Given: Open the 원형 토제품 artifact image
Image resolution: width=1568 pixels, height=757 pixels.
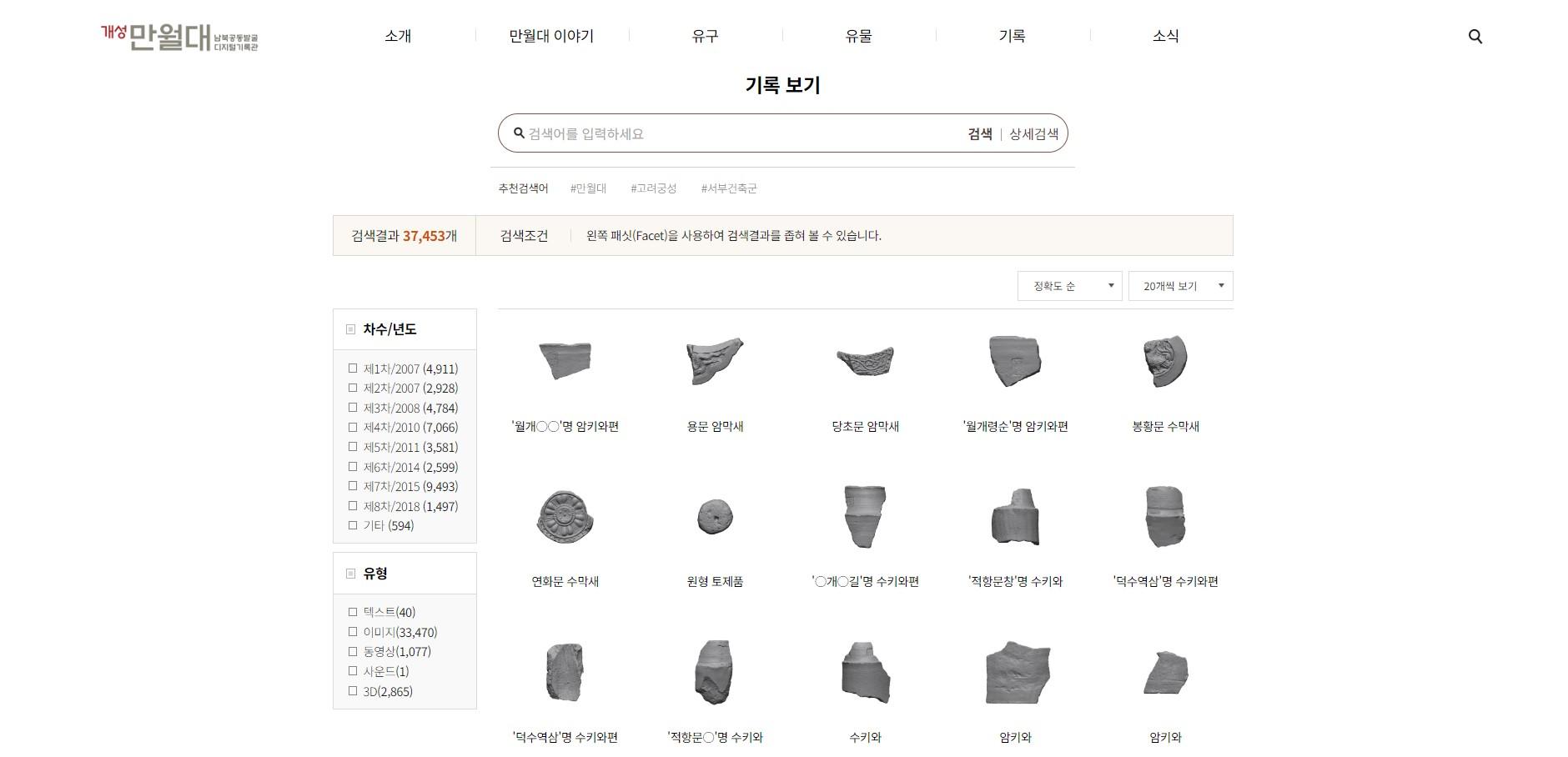Looking at the screenshot, I should pos(715,517).
